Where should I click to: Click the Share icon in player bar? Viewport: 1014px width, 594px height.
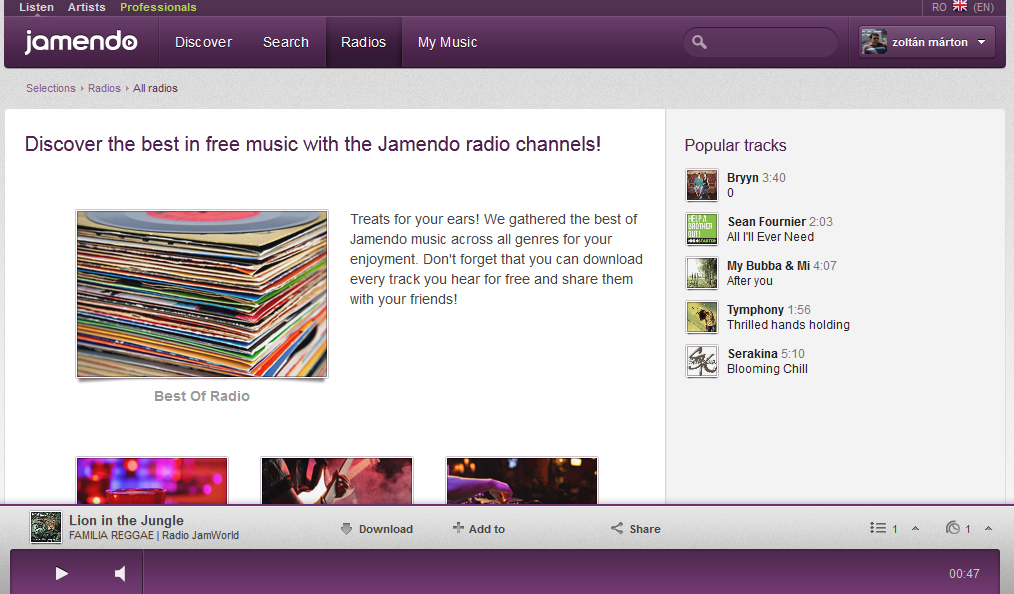tap(617, 529)
